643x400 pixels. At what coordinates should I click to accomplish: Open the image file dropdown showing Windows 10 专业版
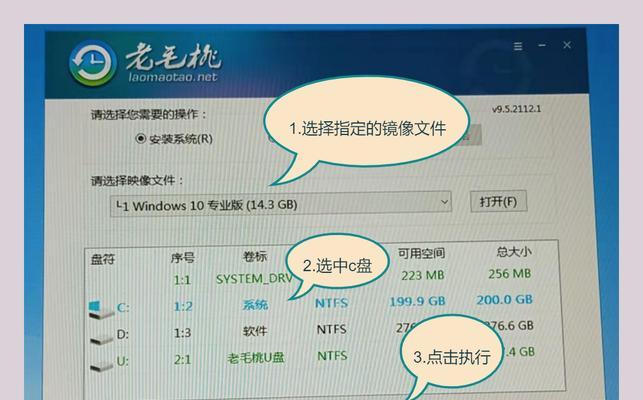coord(280,204)
